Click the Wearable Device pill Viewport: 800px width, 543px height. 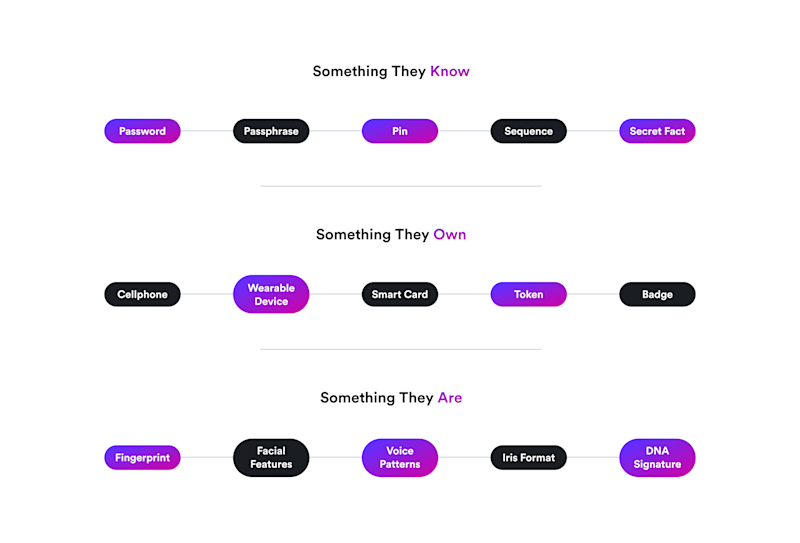pyautogui.click(x=271, y=294)
